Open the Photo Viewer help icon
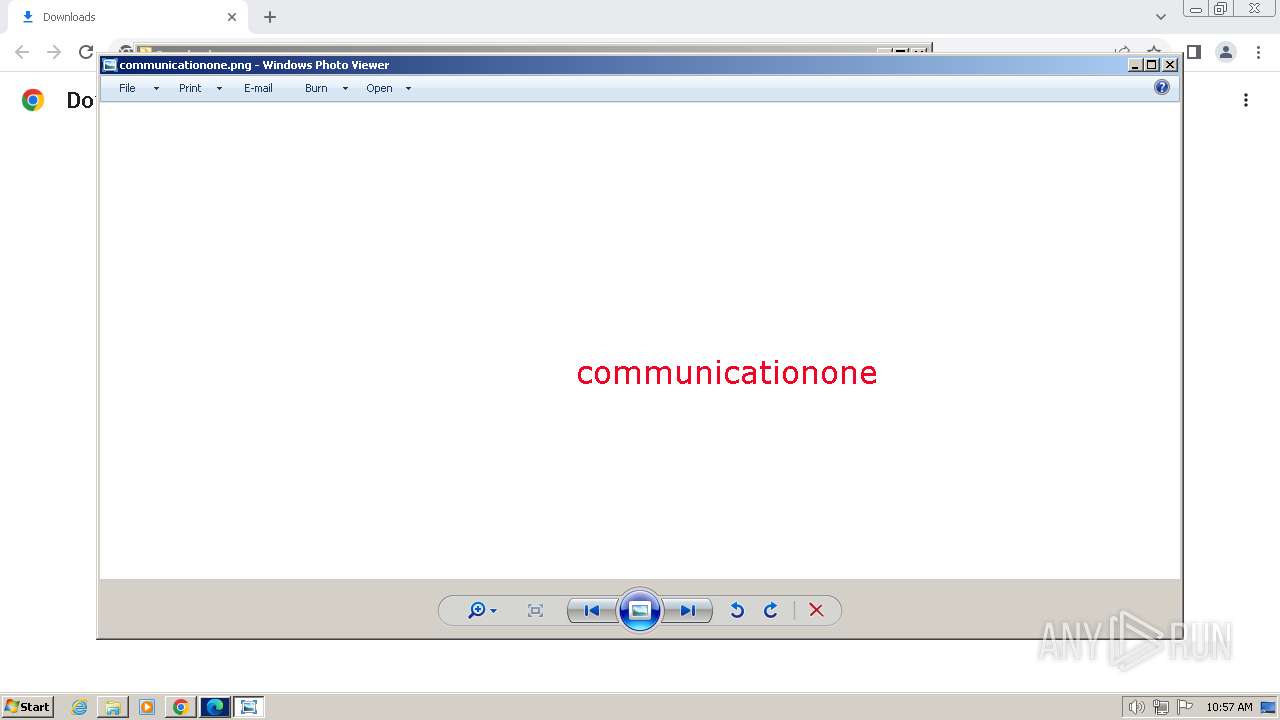This screenshot has height=720, width=1280. (x=1161, y=87)
